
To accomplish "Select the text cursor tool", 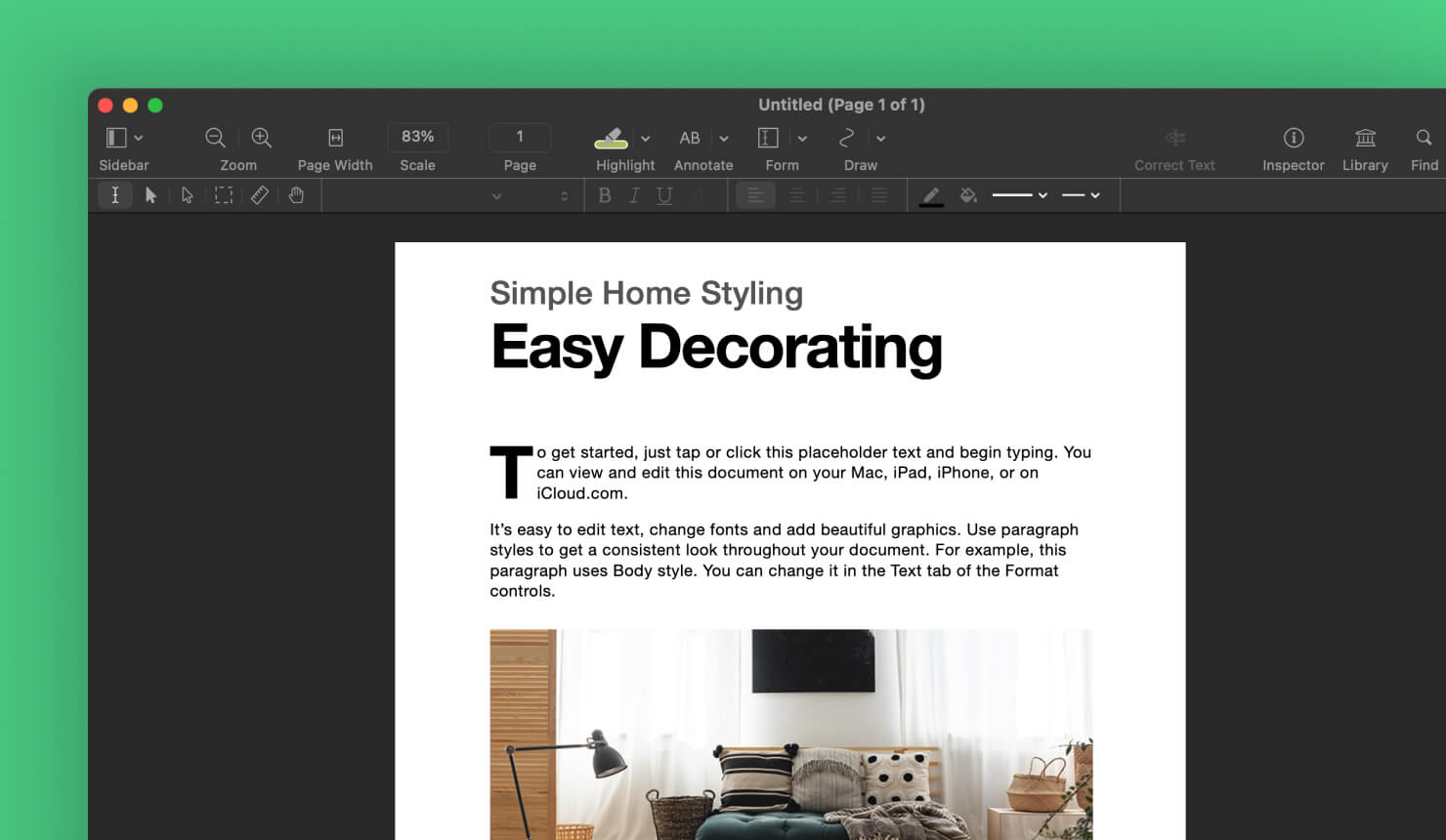I will click(115, 195).
